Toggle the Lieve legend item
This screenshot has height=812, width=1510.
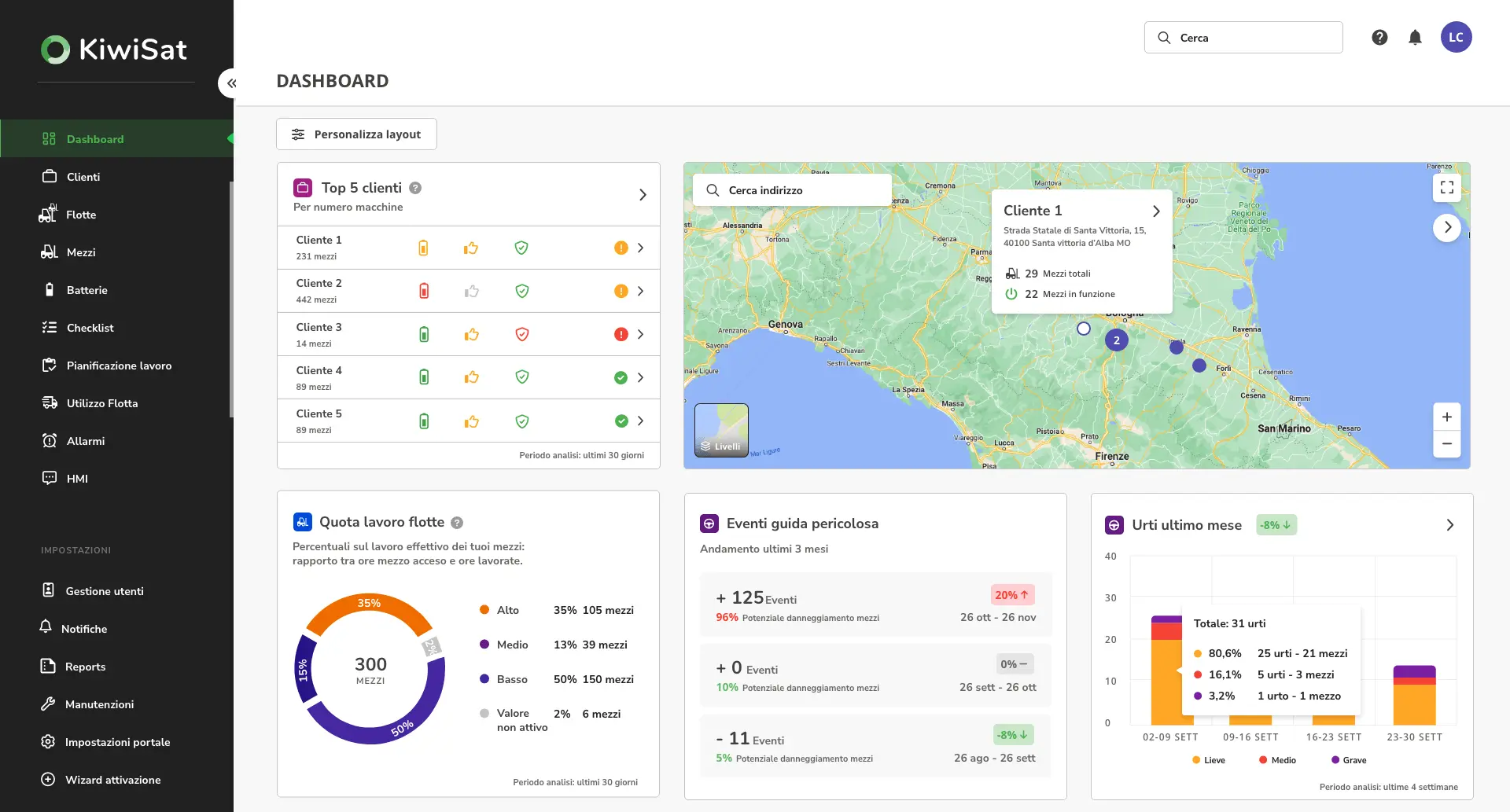click(1209, 760)
